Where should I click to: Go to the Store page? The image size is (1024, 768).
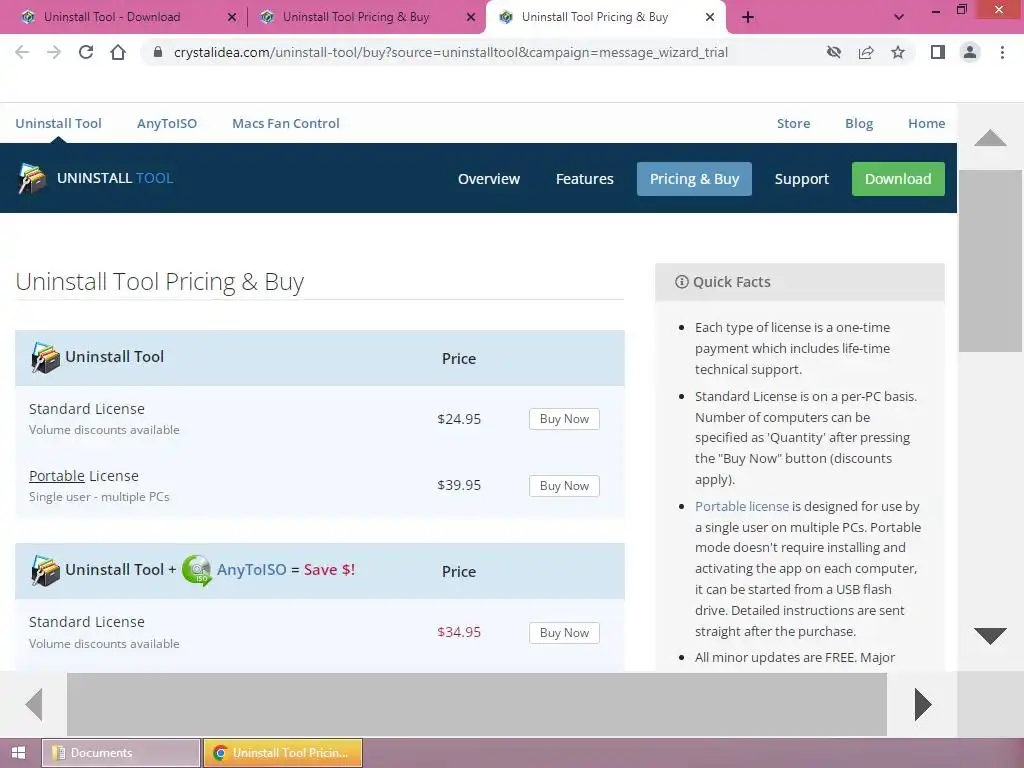tap(793, 123)
